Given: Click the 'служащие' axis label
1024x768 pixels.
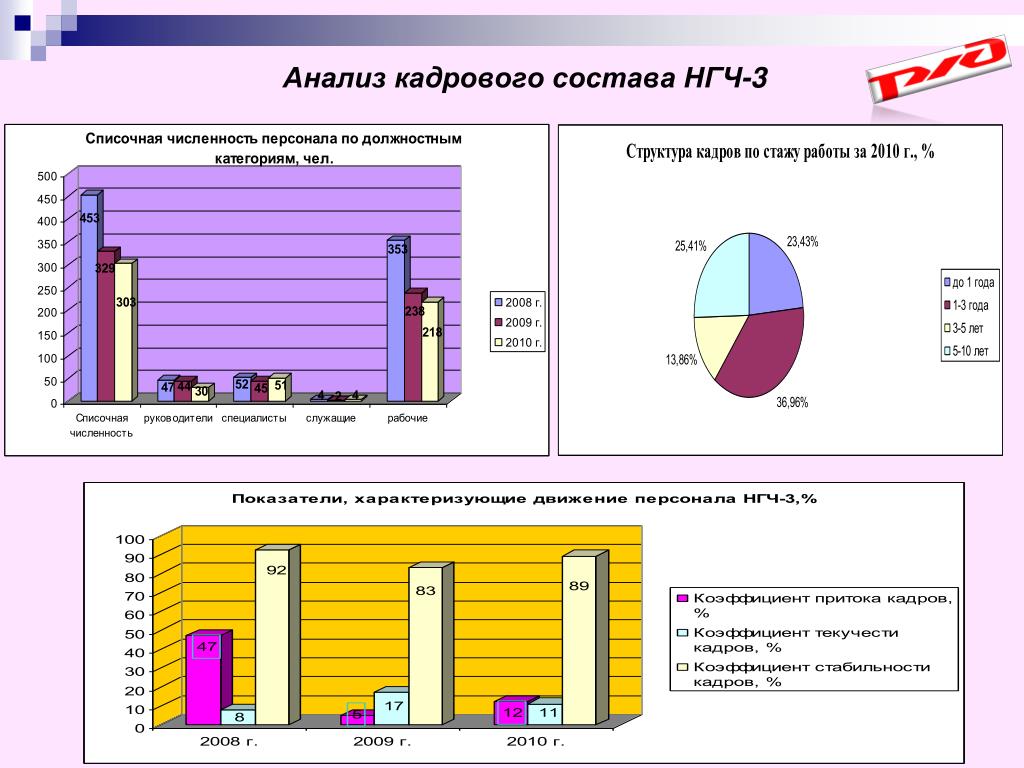Looking at the screenshot, I should pyautogui.click(x=330, y=418).
